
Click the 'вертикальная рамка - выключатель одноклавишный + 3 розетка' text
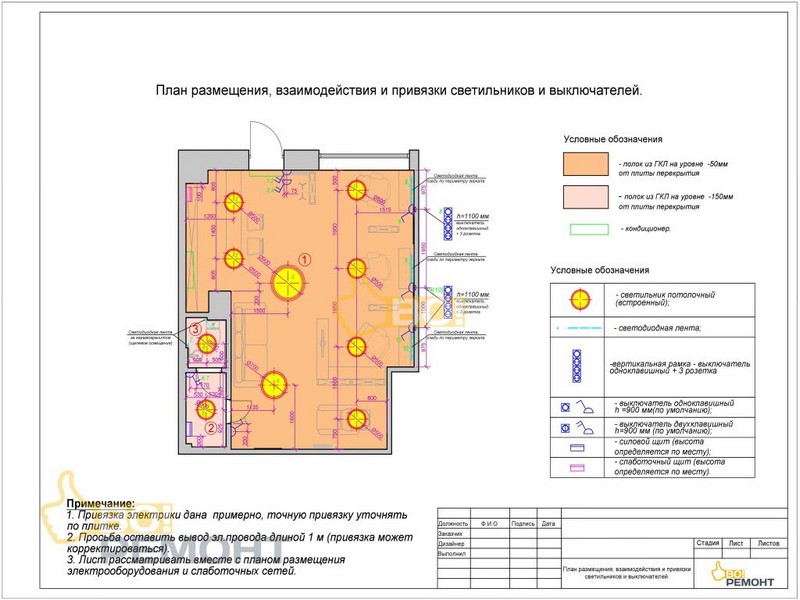coord(680,367)
